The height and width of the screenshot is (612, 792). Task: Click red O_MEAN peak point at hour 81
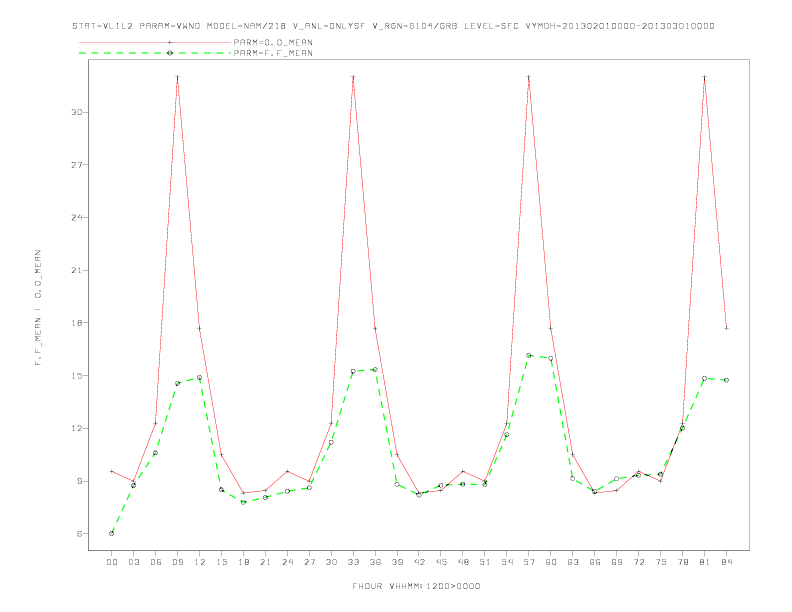pos(705,77)
